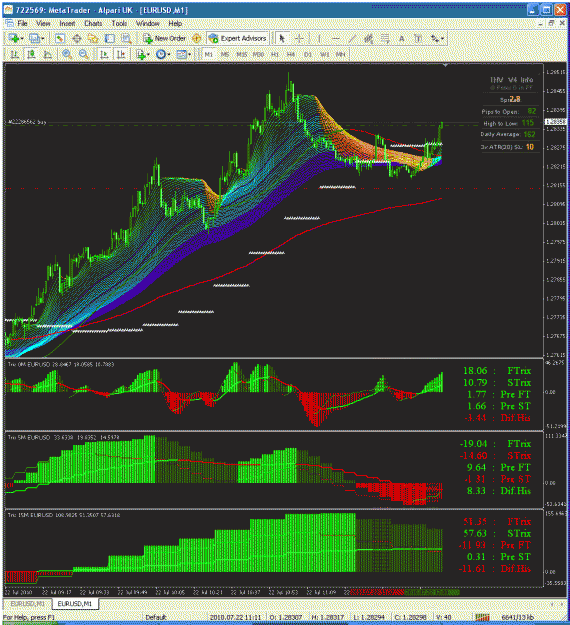
Task: Select the equidistant channel tool
Action: pyautogui.click(x=369, y=38)
